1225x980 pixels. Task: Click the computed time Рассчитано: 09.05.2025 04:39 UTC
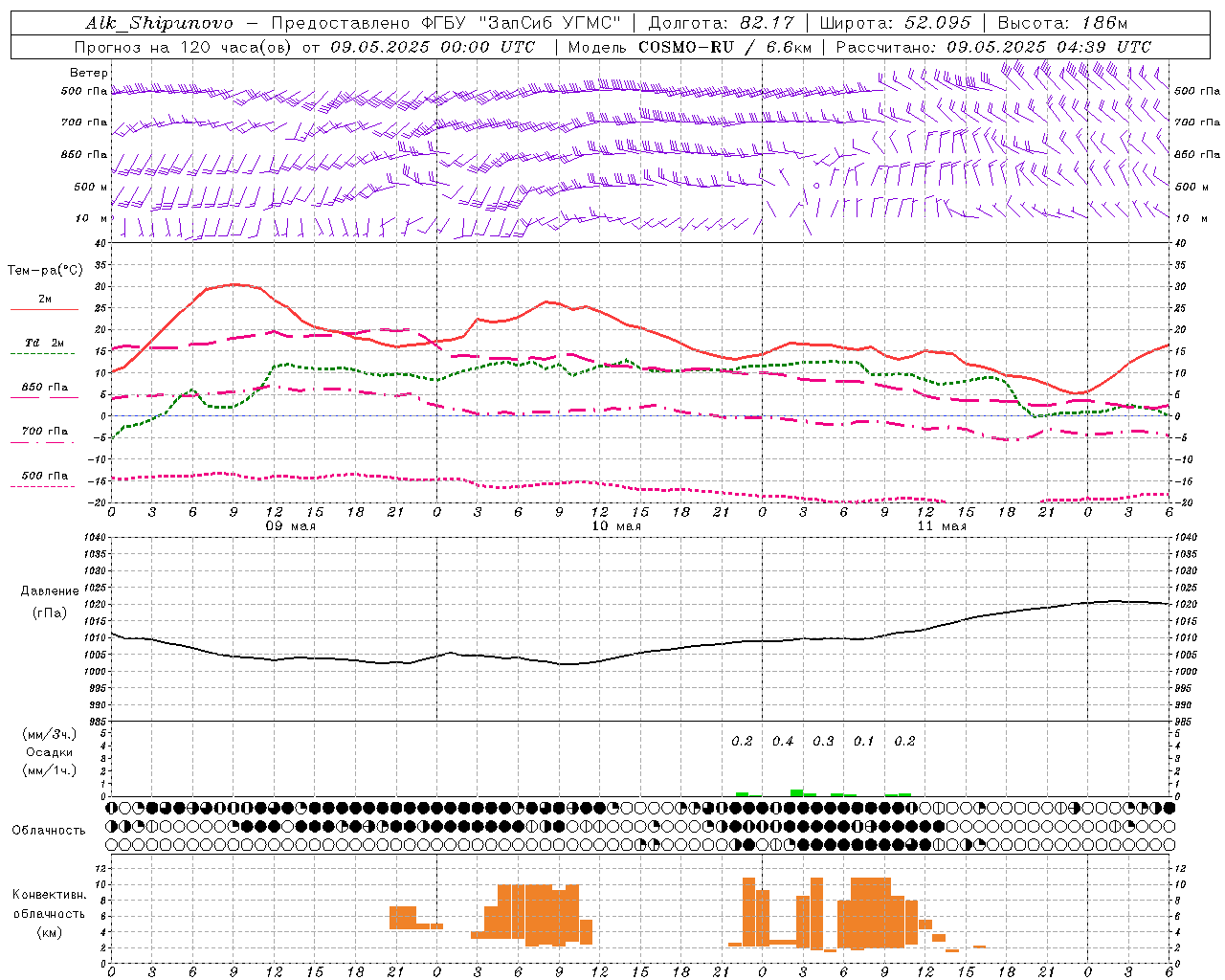point(993,47)
